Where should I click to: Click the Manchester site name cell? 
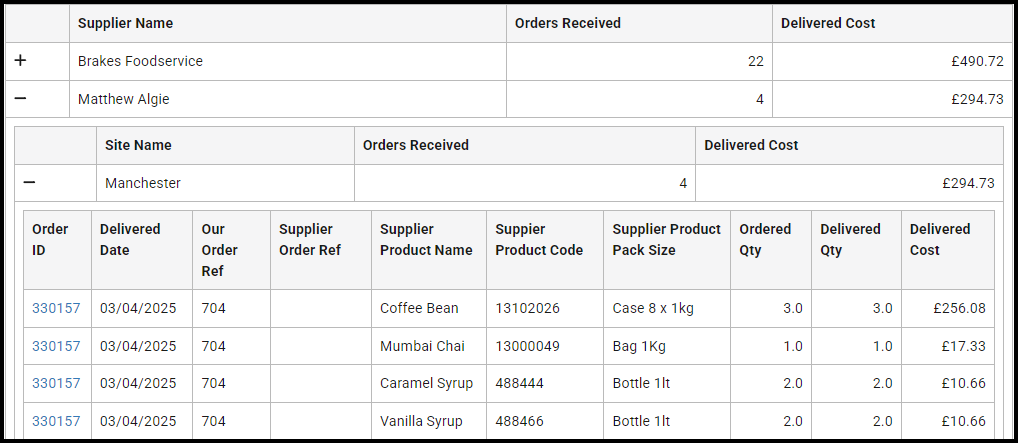[143, 183]
